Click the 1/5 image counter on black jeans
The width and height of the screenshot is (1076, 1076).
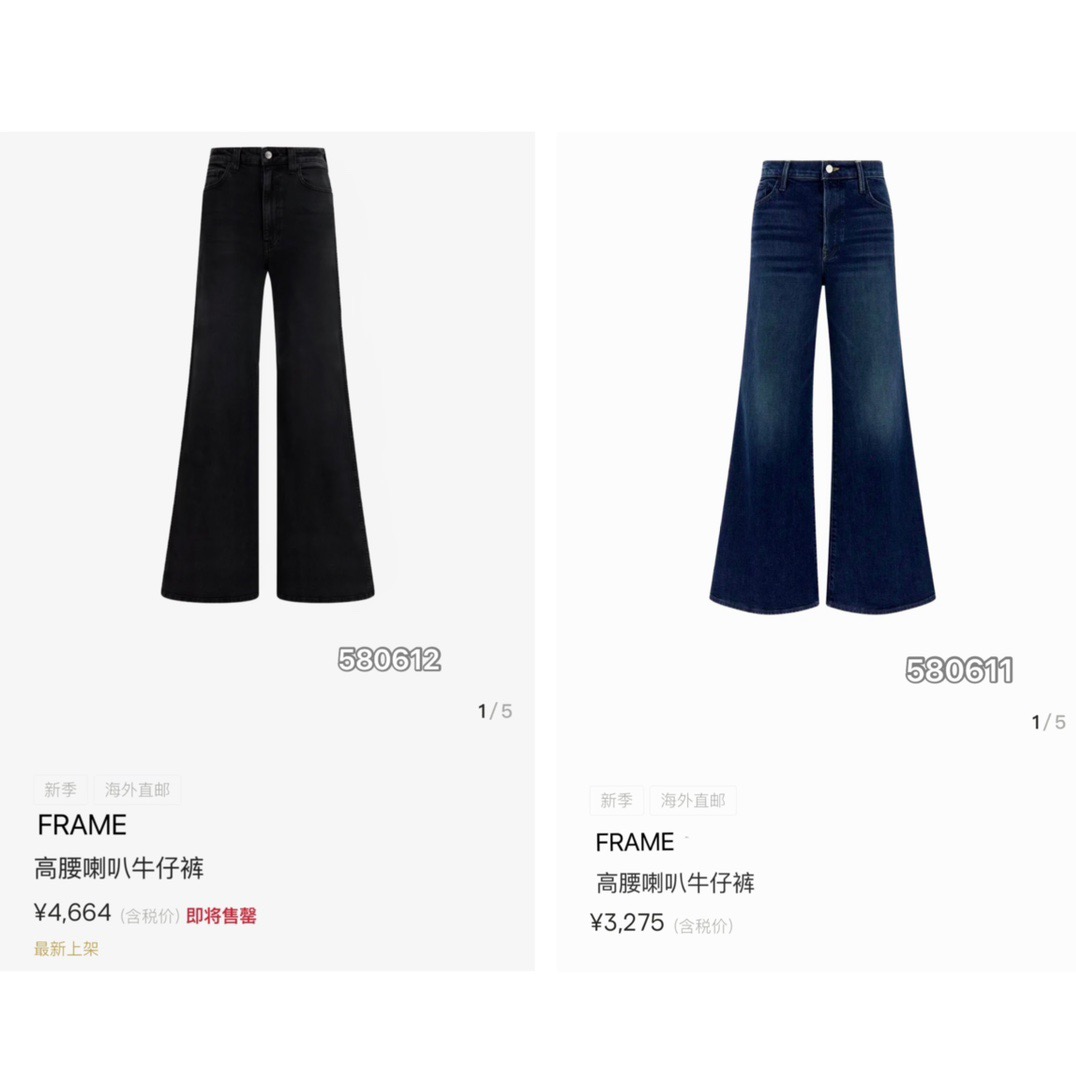point(495,711)
